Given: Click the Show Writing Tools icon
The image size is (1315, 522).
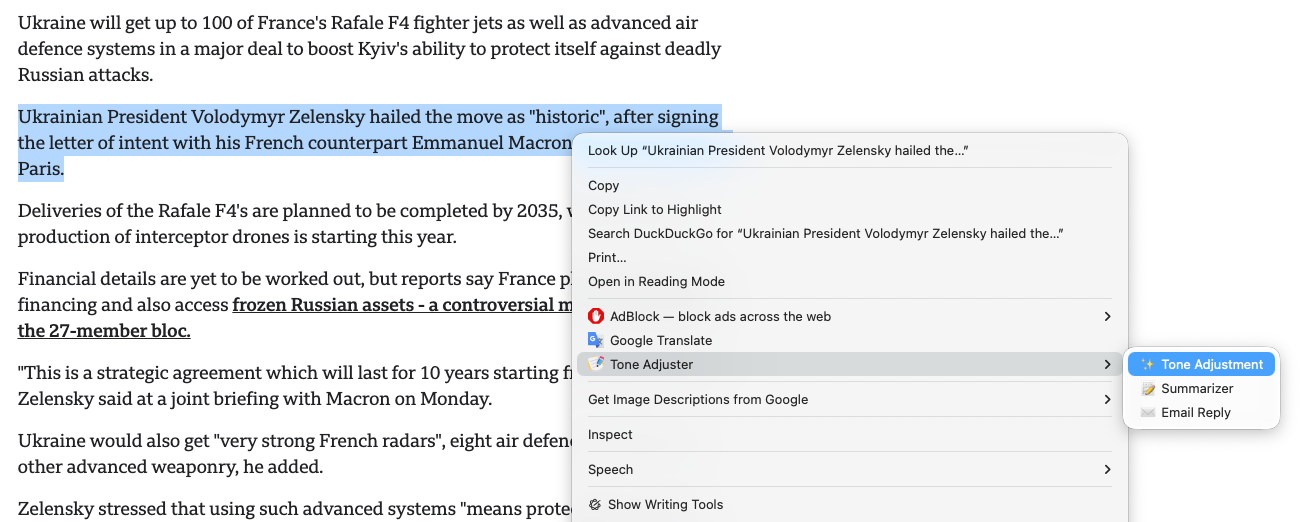Looking at the screenshot, I should (595, 504).
